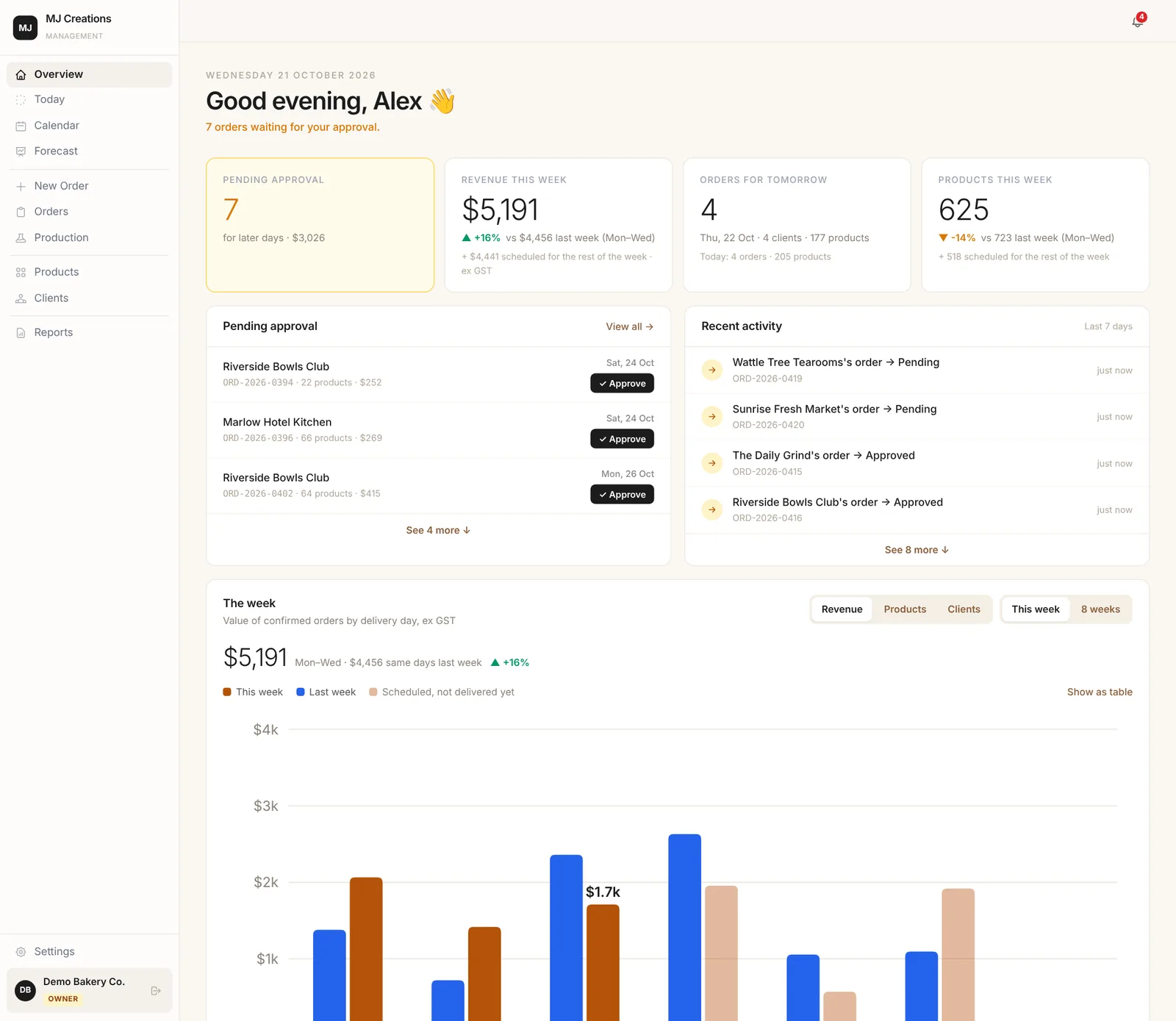Switch chart to Revenue view
Screen dimensions: 1176x1021
[x=842, y=609]
